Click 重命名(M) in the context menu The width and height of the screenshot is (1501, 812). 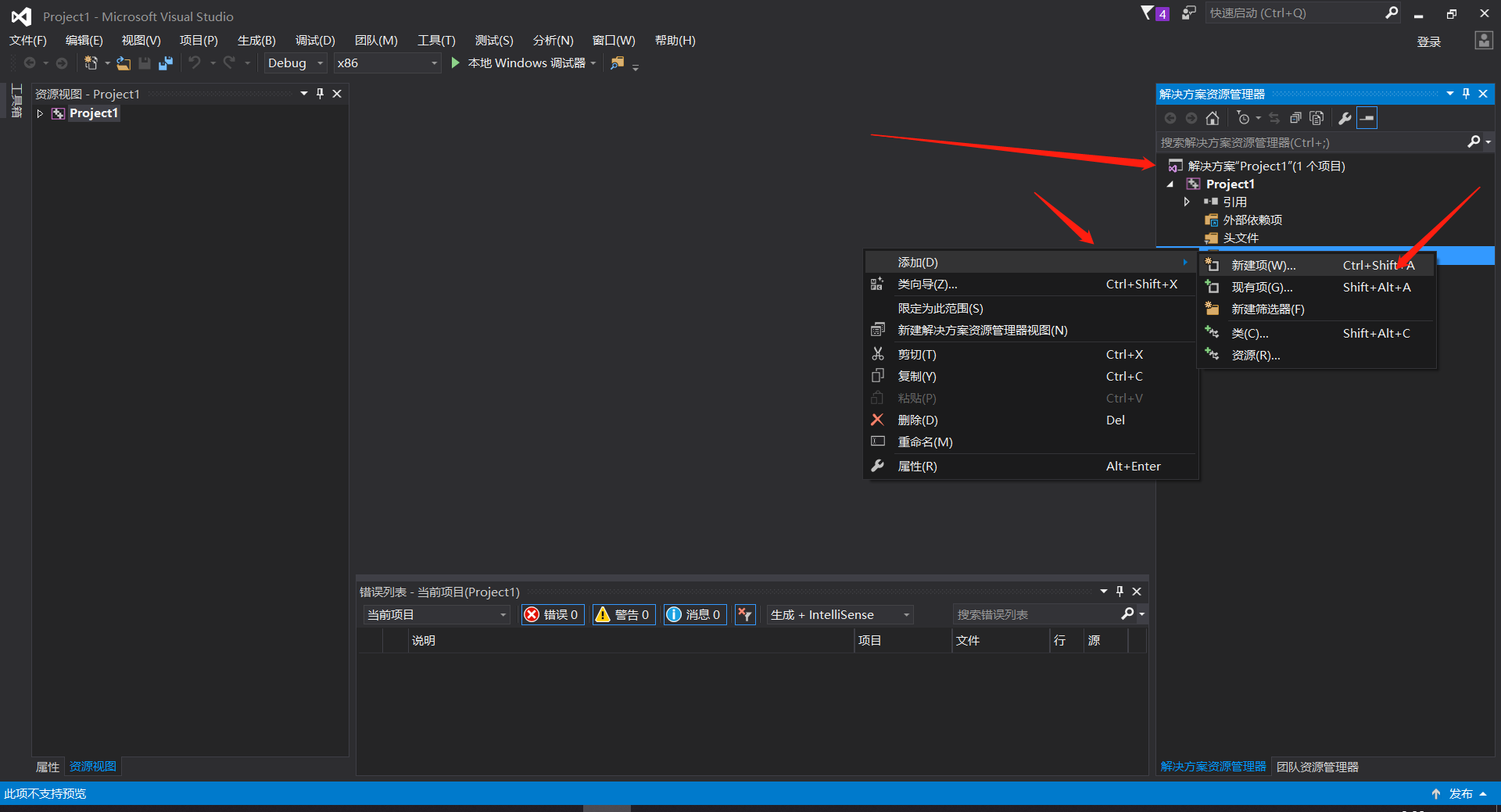[x=1030, y=442]
